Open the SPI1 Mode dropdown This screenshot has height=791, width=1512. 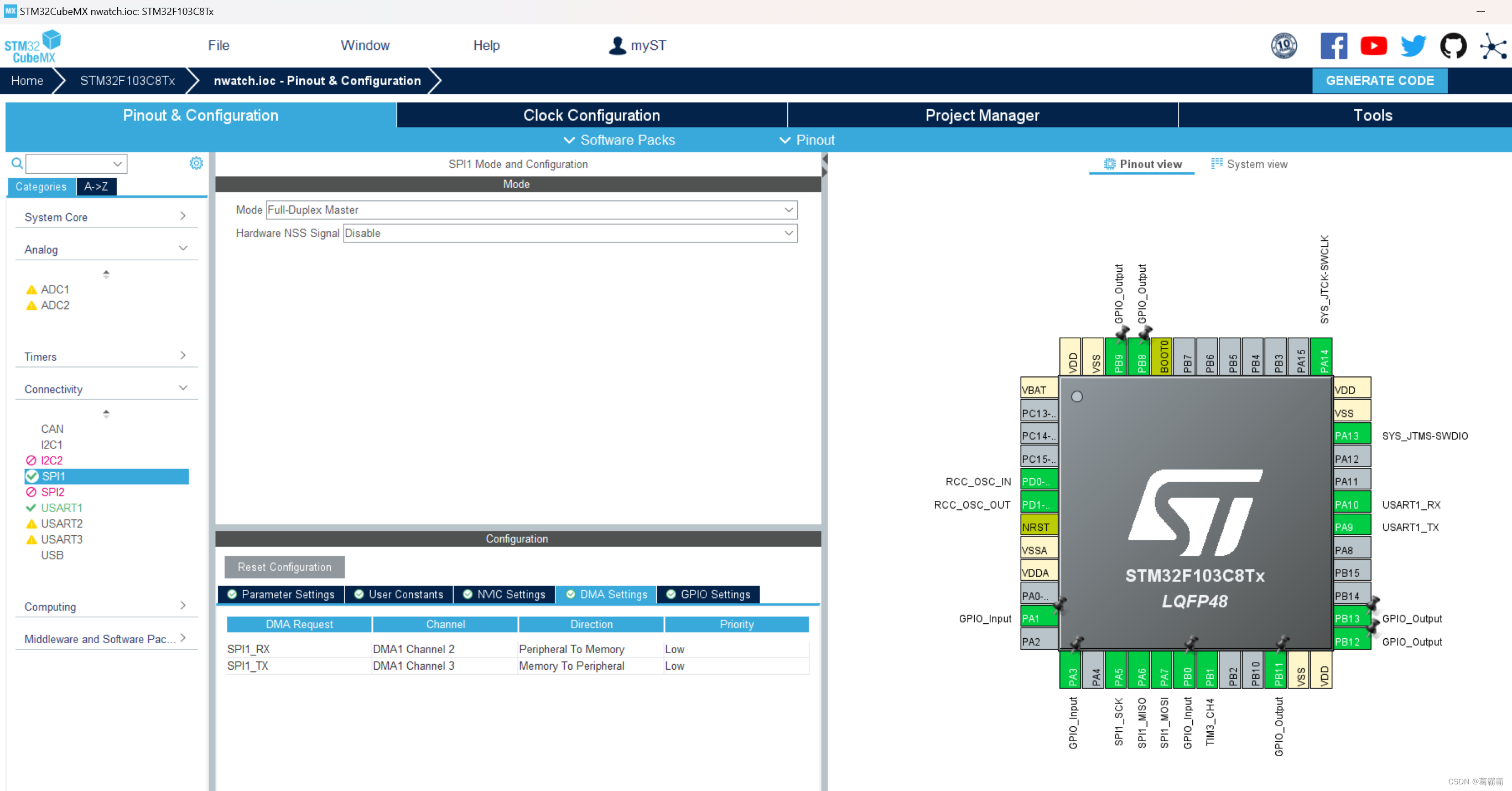pyautogui.click(x=532, y=210)
